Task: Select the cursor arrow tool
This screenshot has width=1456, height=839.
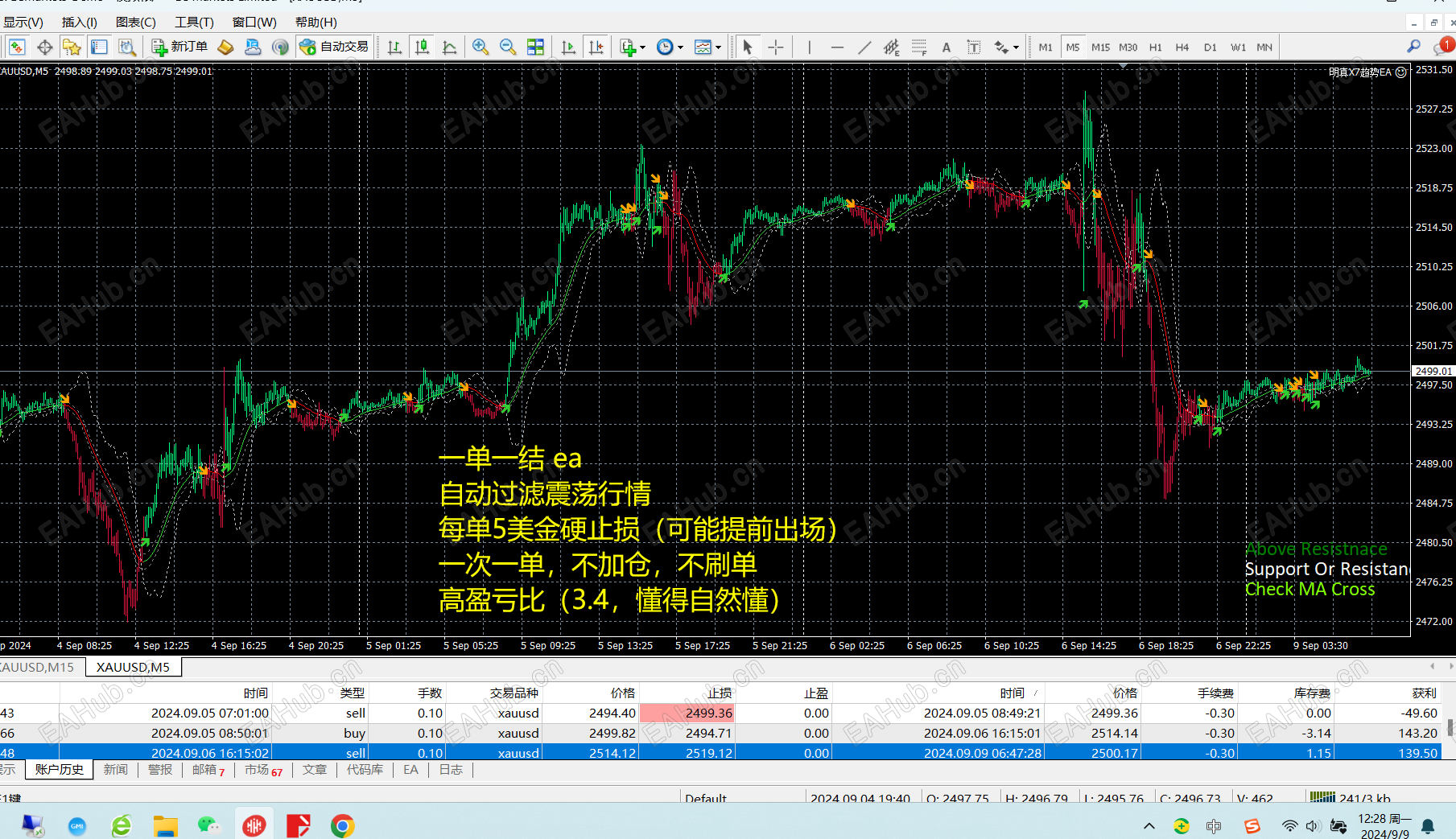Action: coord(748,47)
